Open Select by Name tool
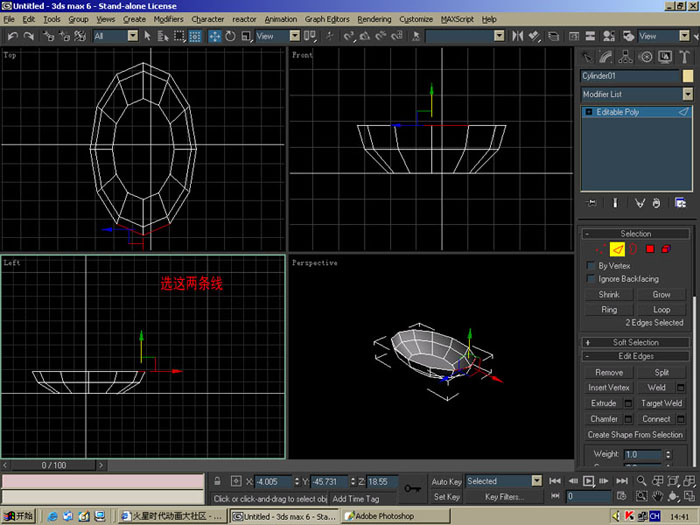 163,36
